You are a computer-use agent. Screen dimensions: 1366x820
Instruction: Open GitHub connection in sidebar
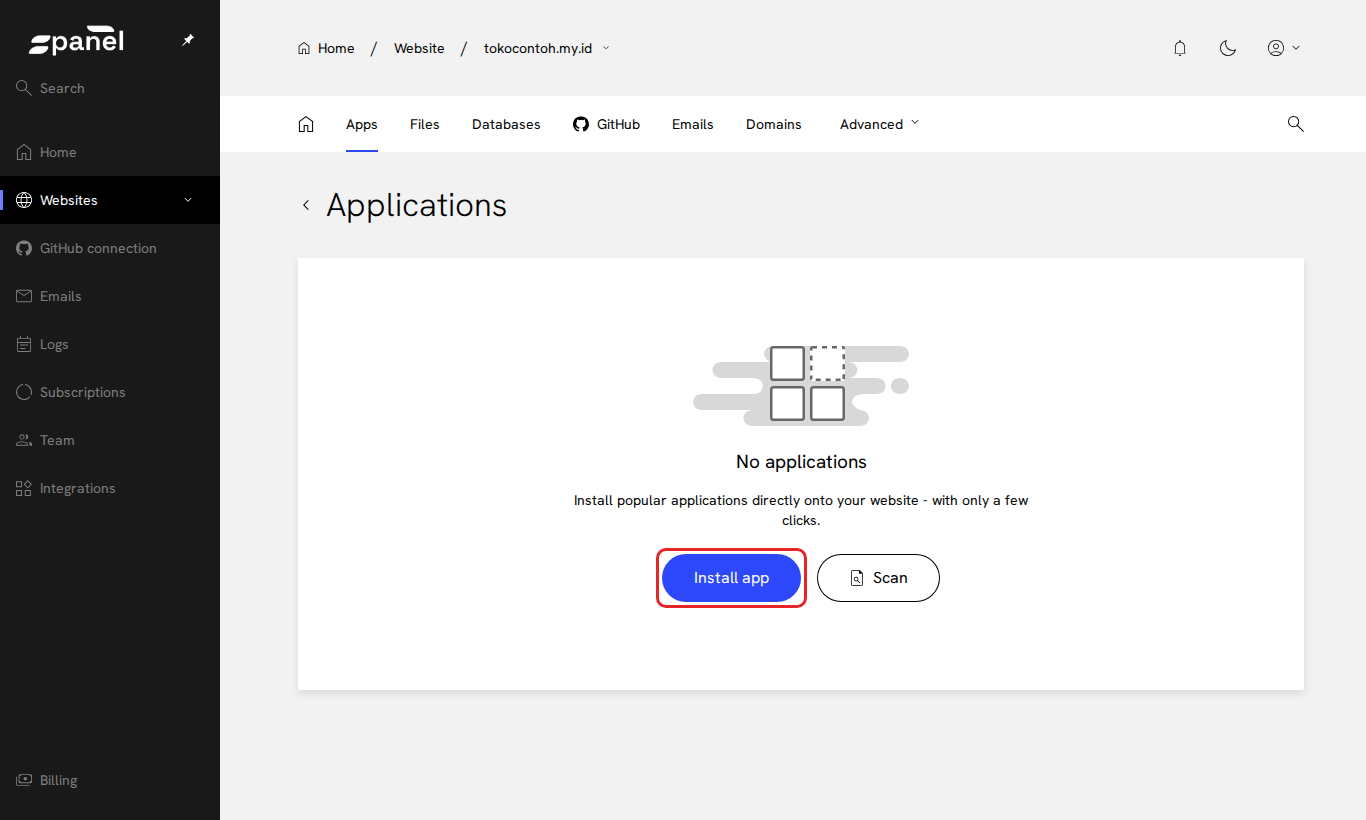[110, 248]
